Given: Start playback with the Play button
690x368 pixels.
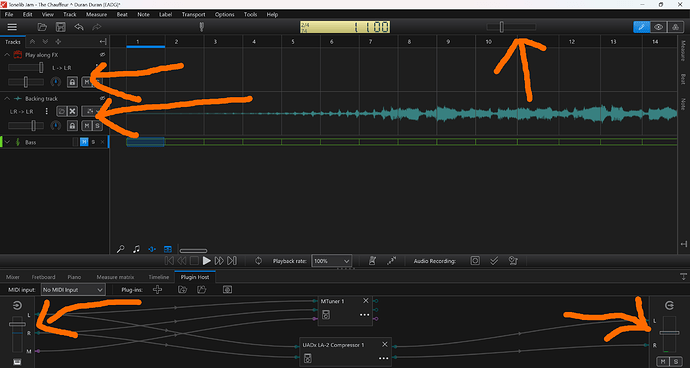Looking at the screenshot, I should (207, 261).
